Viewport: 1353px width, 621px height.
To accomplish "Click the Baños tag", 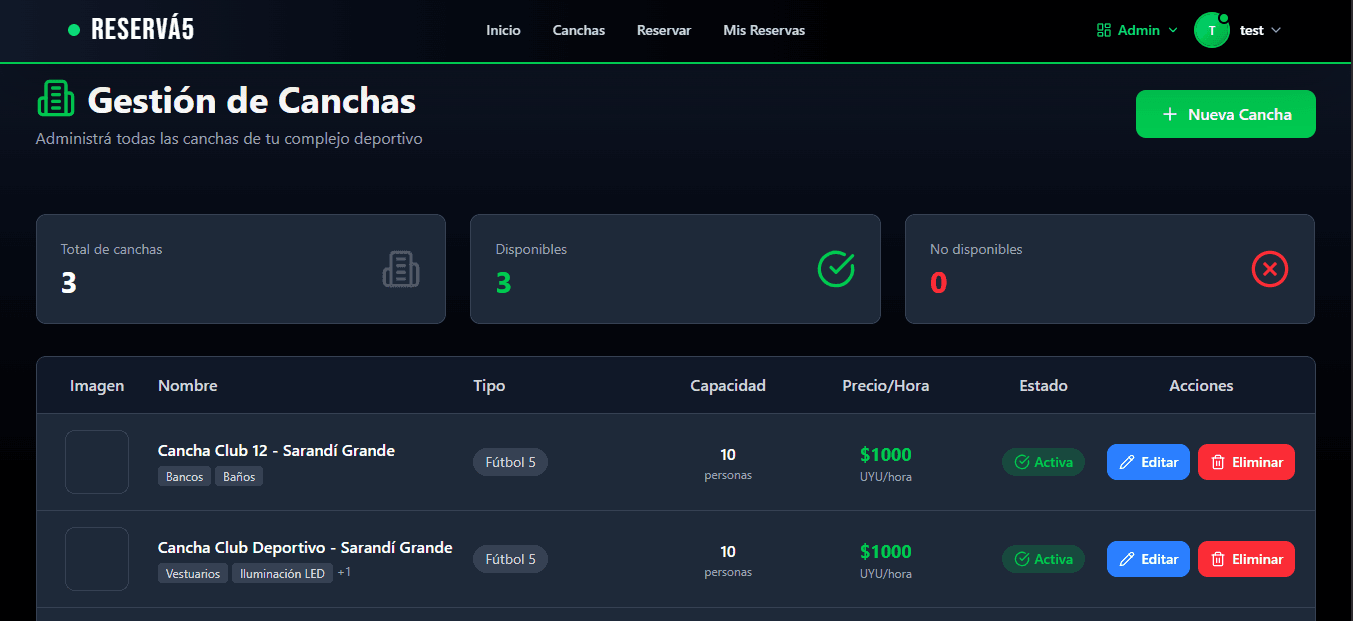I will (x=239, y=477).
